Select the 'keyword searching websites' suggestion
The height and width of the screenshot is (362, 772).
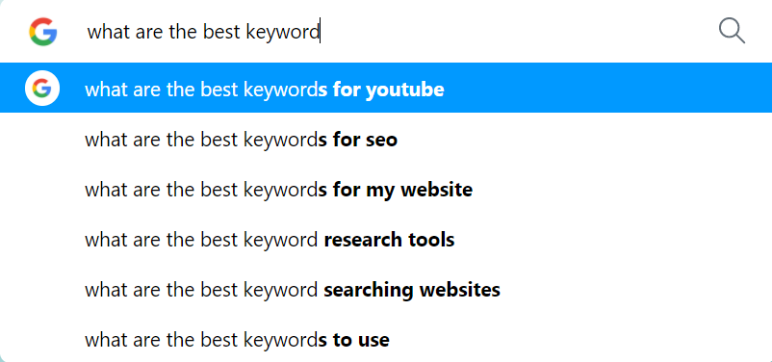click(x=386, y=290)
